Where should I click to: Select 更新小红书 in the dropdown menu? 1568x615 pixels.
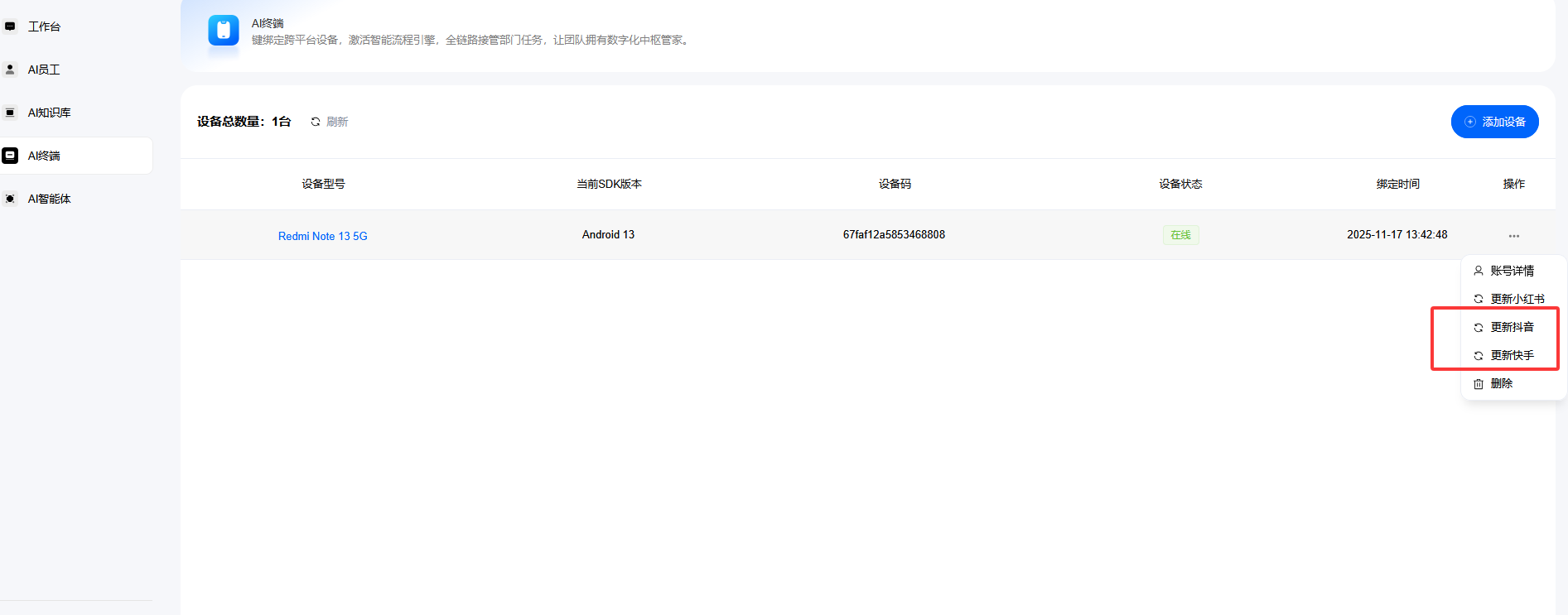coord(1517,299)
